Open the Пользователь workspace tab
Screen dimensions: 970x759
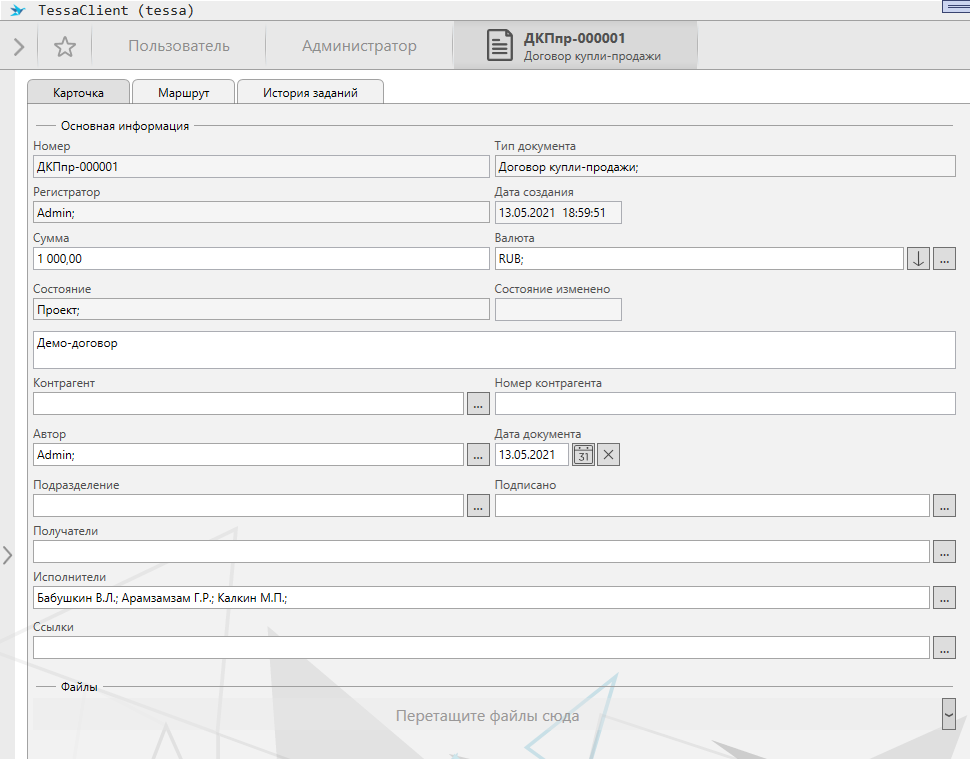click(179, 46)
